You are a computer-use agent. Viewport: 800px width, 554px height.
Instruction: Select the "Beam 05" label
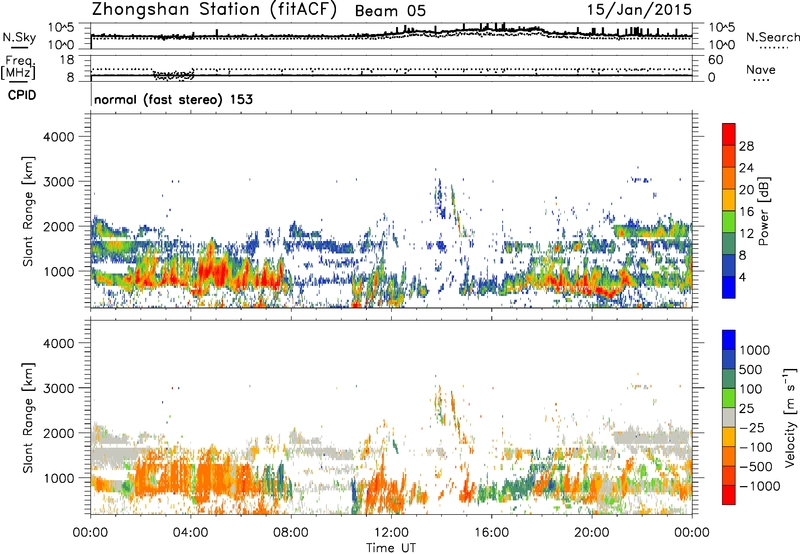tap(390, 11)
